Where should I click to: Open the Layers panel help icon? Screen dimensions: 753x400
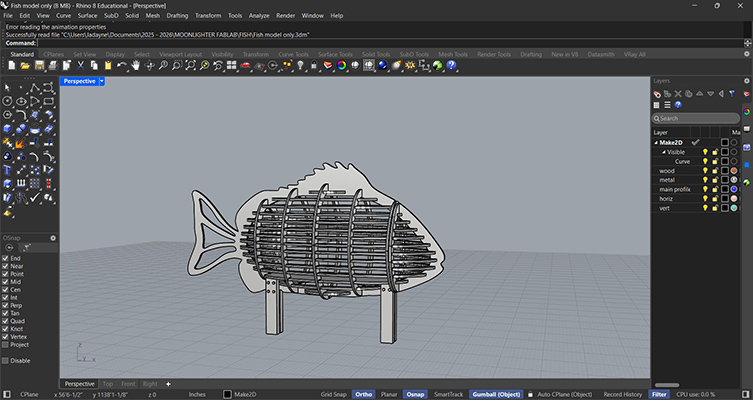click(679, 105)
